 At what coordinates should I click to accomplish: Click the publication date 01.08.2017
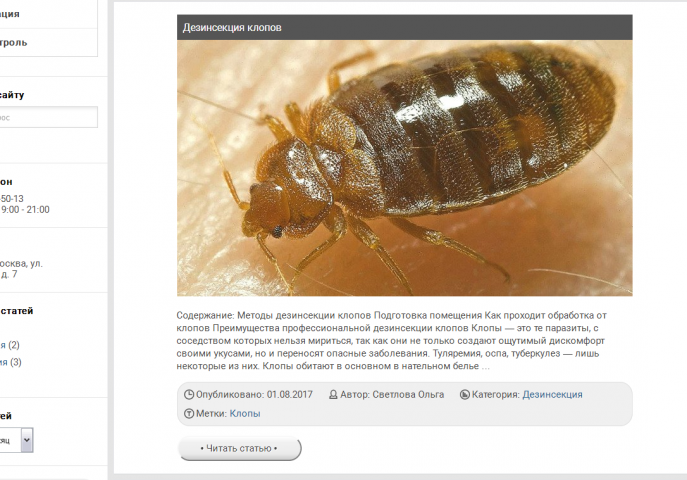pyautogui.click(x=290, y=395)
